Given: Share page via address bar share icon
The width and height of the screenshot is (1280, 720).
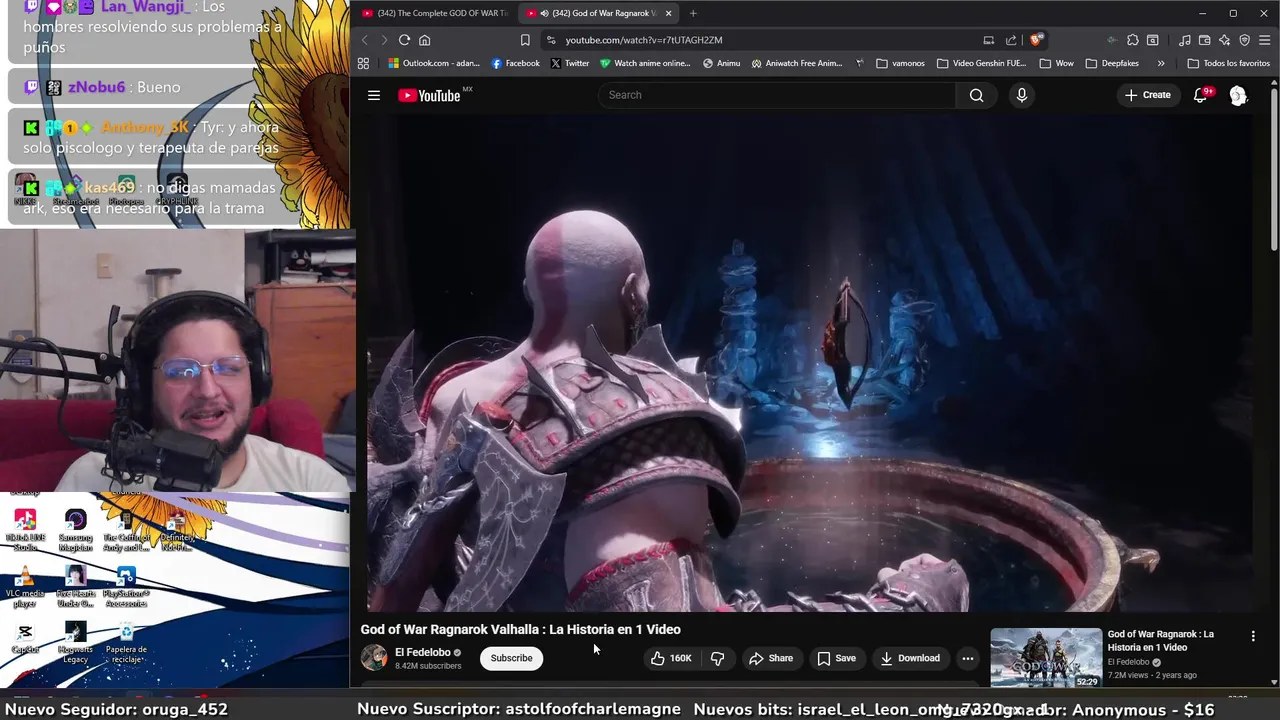Looking at the screenshot, I should pyautogui.click(x=1011, y=40).
